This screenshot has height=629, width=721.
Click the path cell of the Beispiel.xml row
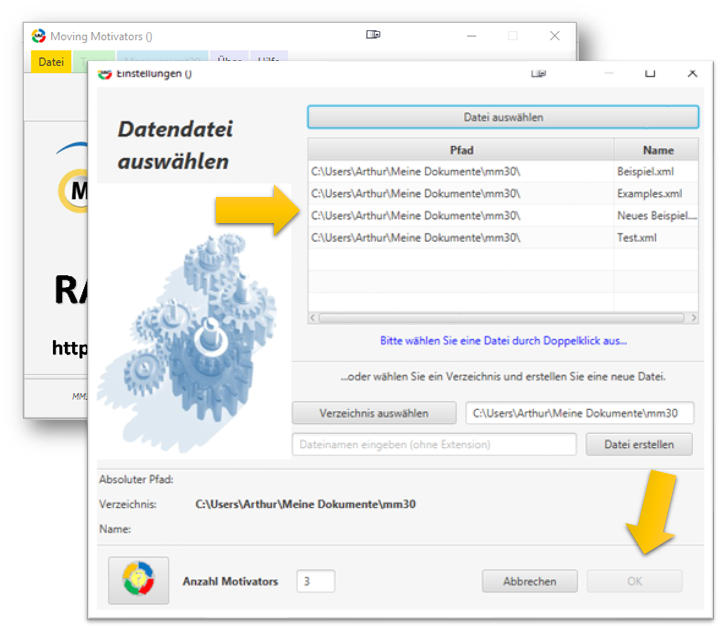[x=461, y=172]
